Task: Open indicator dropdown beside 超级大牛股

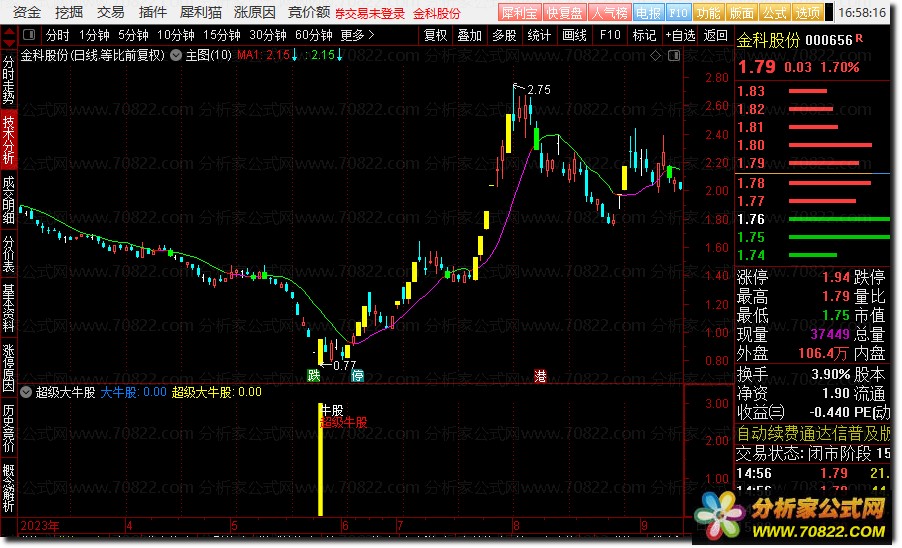Action: pyautogui.click(x=26, y=392)
